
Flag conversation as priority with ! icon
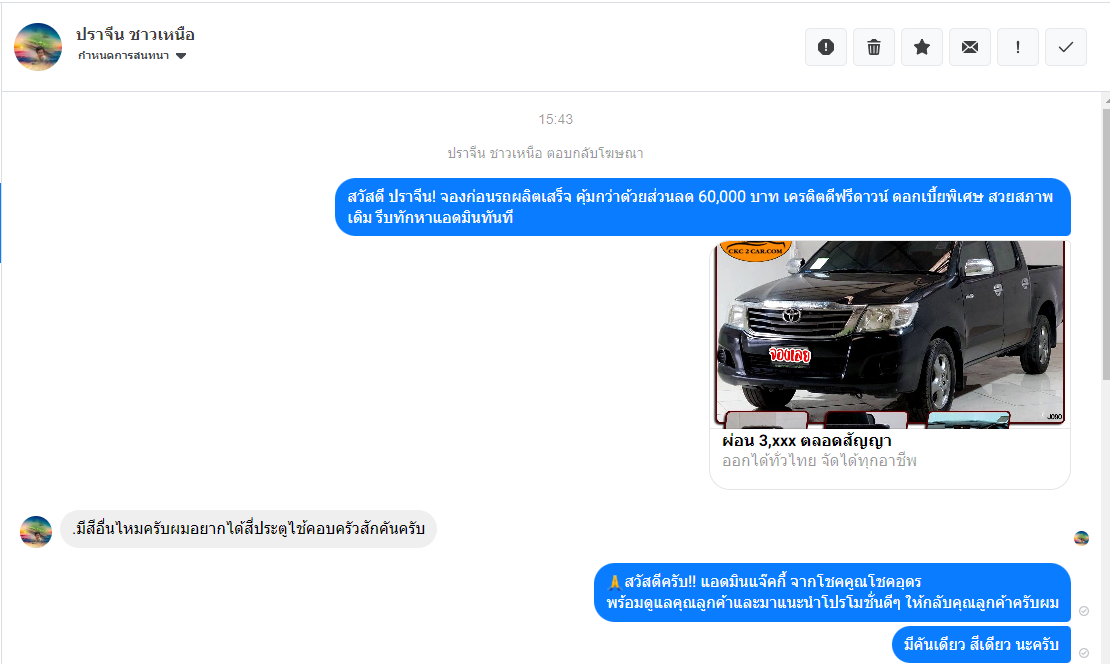click(1018, 47)
